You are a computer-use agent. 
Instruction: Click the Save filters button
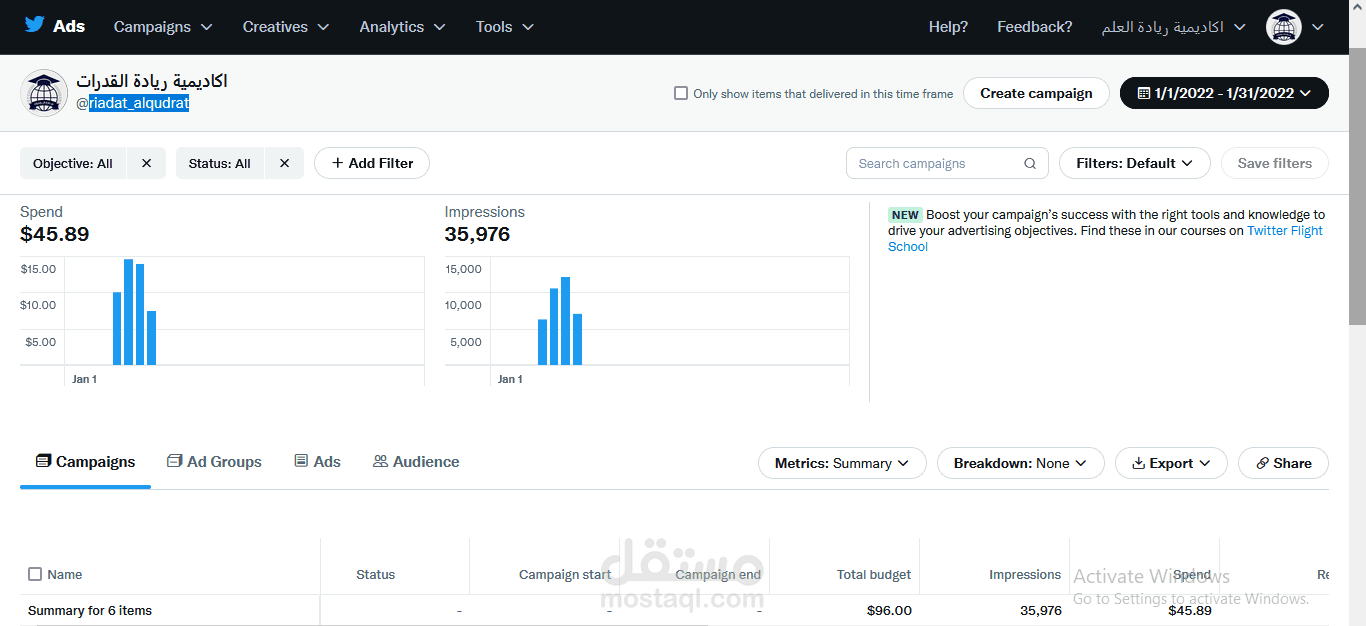pos(1275,163)
